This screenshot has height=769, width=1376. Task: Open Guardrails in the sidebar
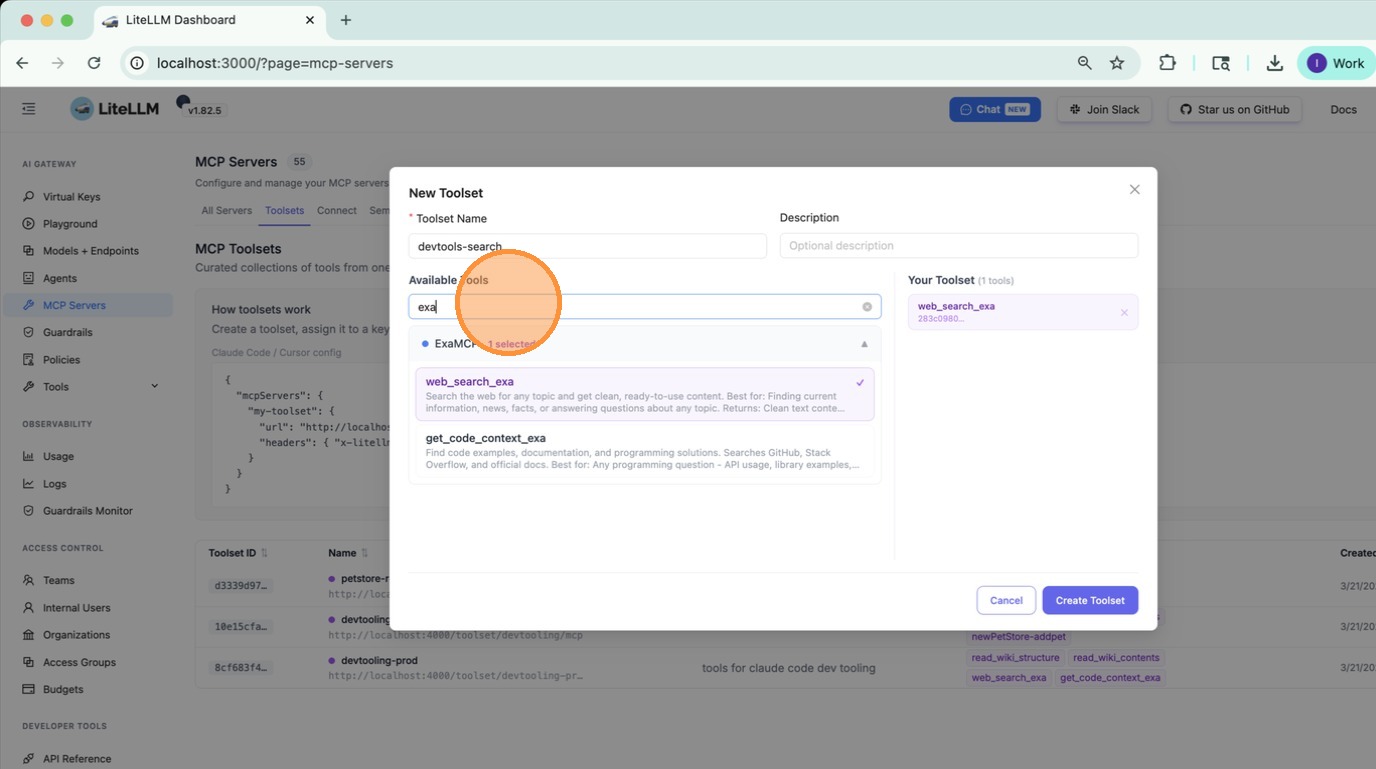tap(67, 332)
